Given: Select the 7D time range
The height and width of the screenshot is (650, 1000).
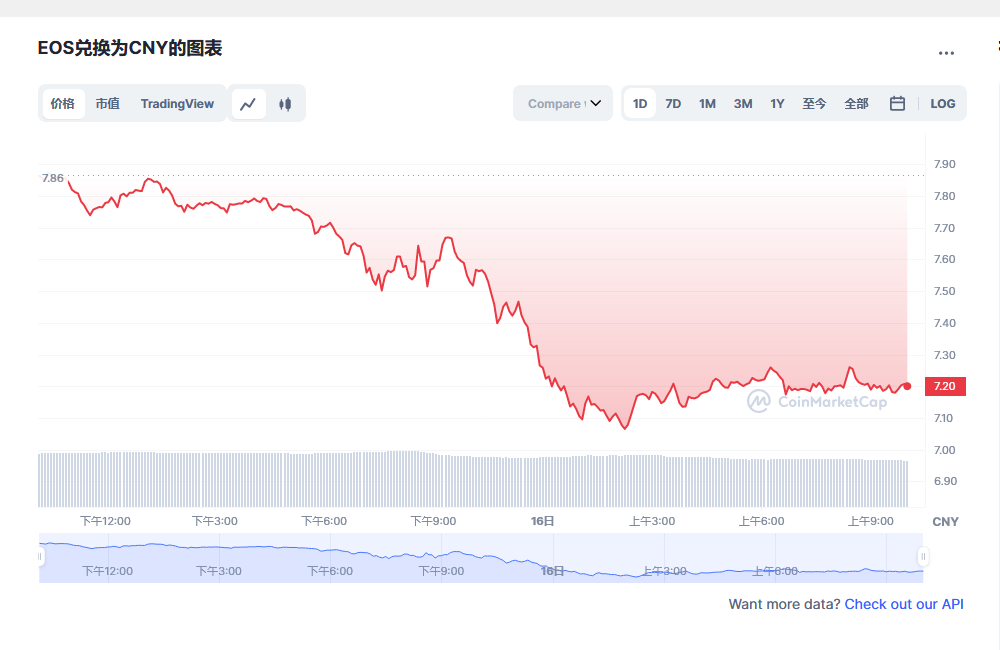Looking at the screenshot, I should pyautogui.click(x=673, y=103).
